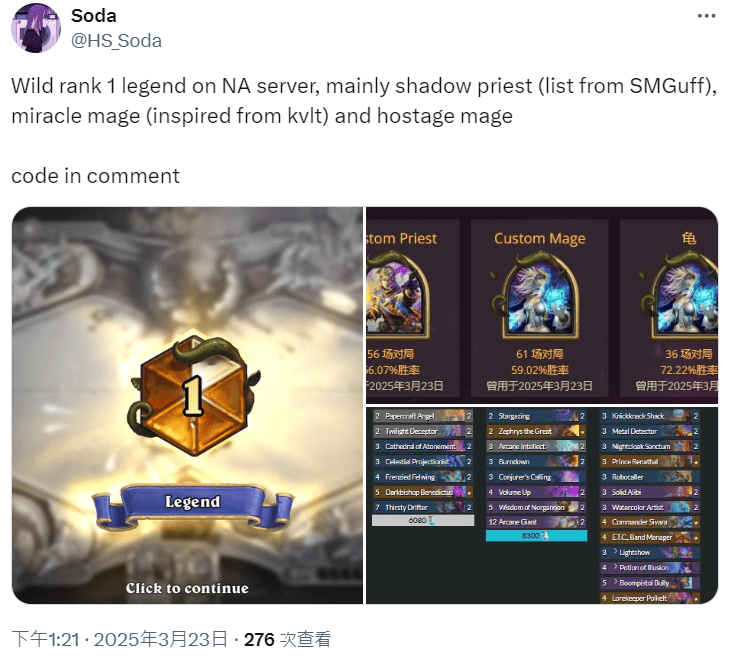Viewport: 733px width, 658px height.
Task: Click the blue Legend ribbon banner
Action: click(x=193, y=504)
